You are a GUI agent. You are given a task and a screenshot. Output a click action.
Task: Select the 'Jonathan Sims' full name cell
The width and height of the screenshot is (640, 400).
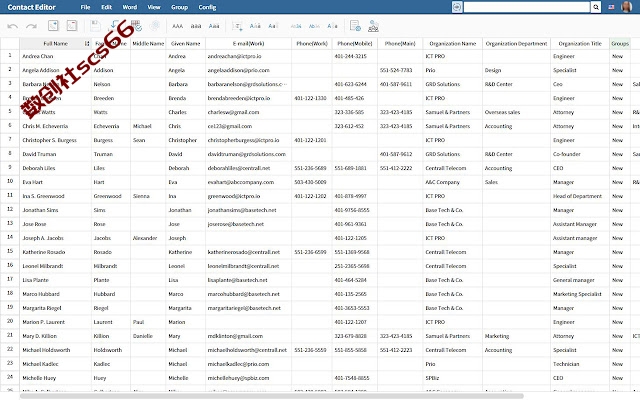(x=56, y=210)
